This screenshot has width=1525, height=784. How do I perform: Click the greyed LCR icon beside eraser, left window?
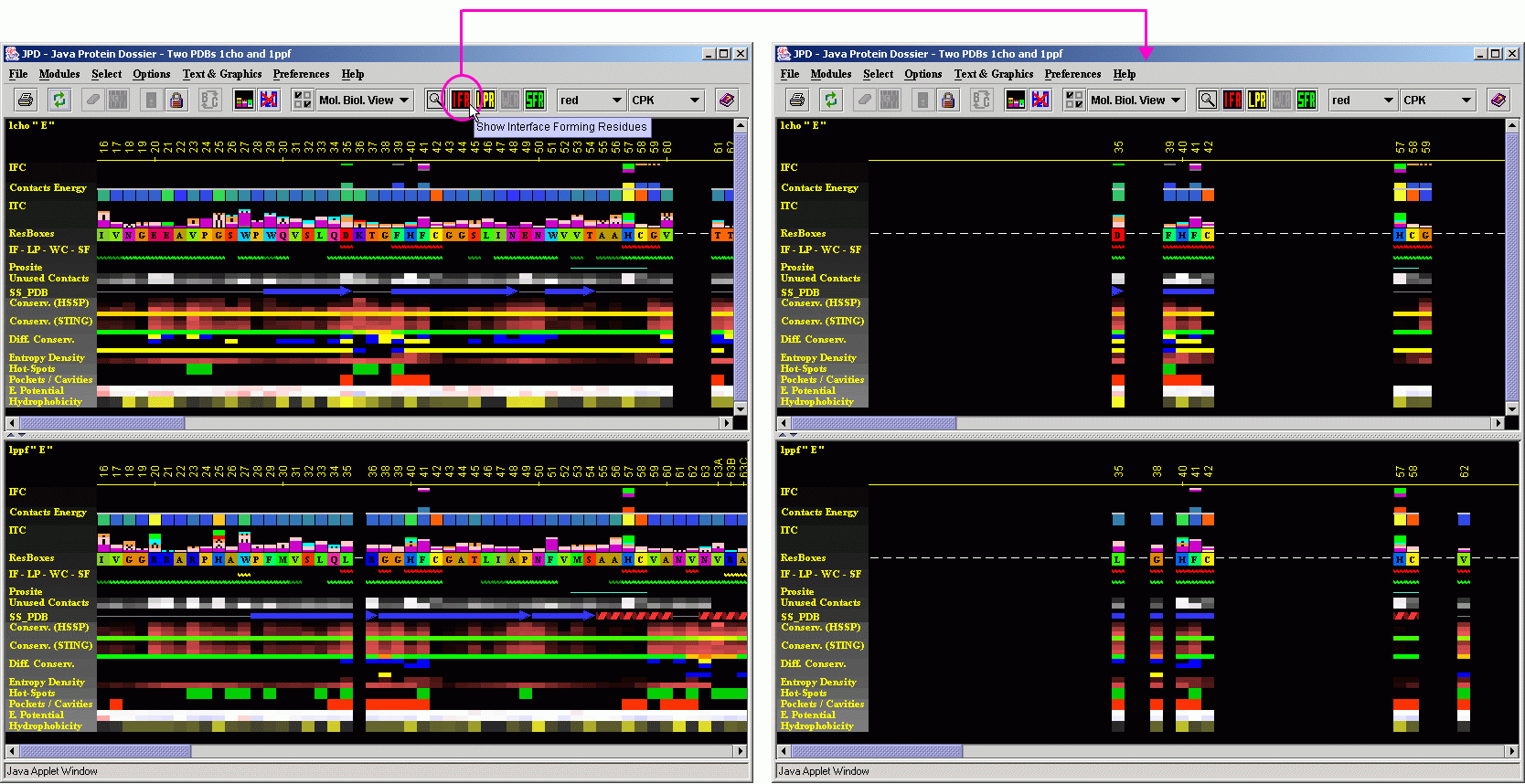pos(118,100)
